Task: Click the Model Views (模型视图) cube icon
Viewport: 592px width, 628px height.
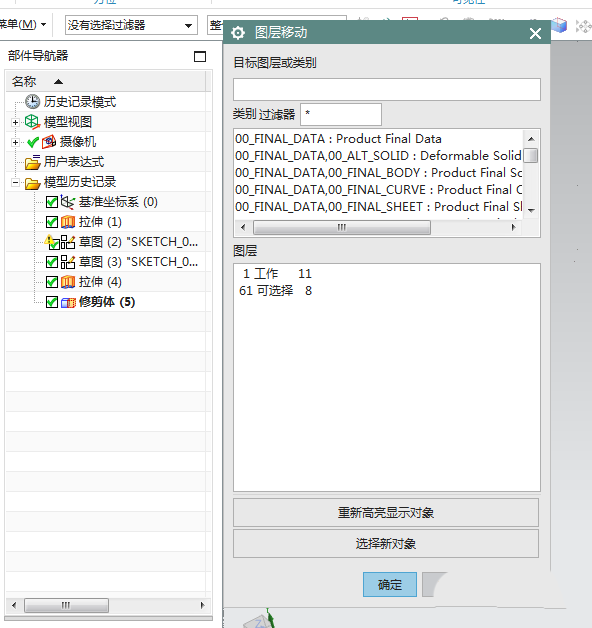Action: [x=32, y=122]
